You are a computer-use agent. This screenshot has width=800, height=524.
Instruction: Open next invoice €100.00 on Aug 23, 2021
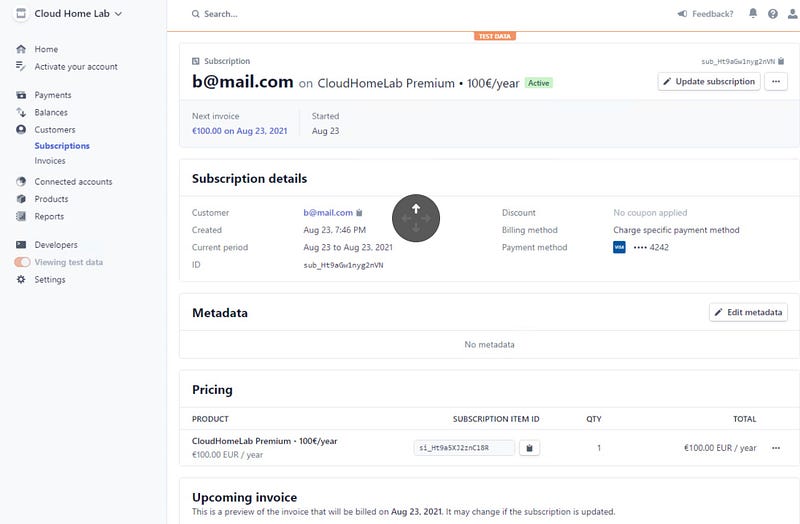tap(239, 131)
